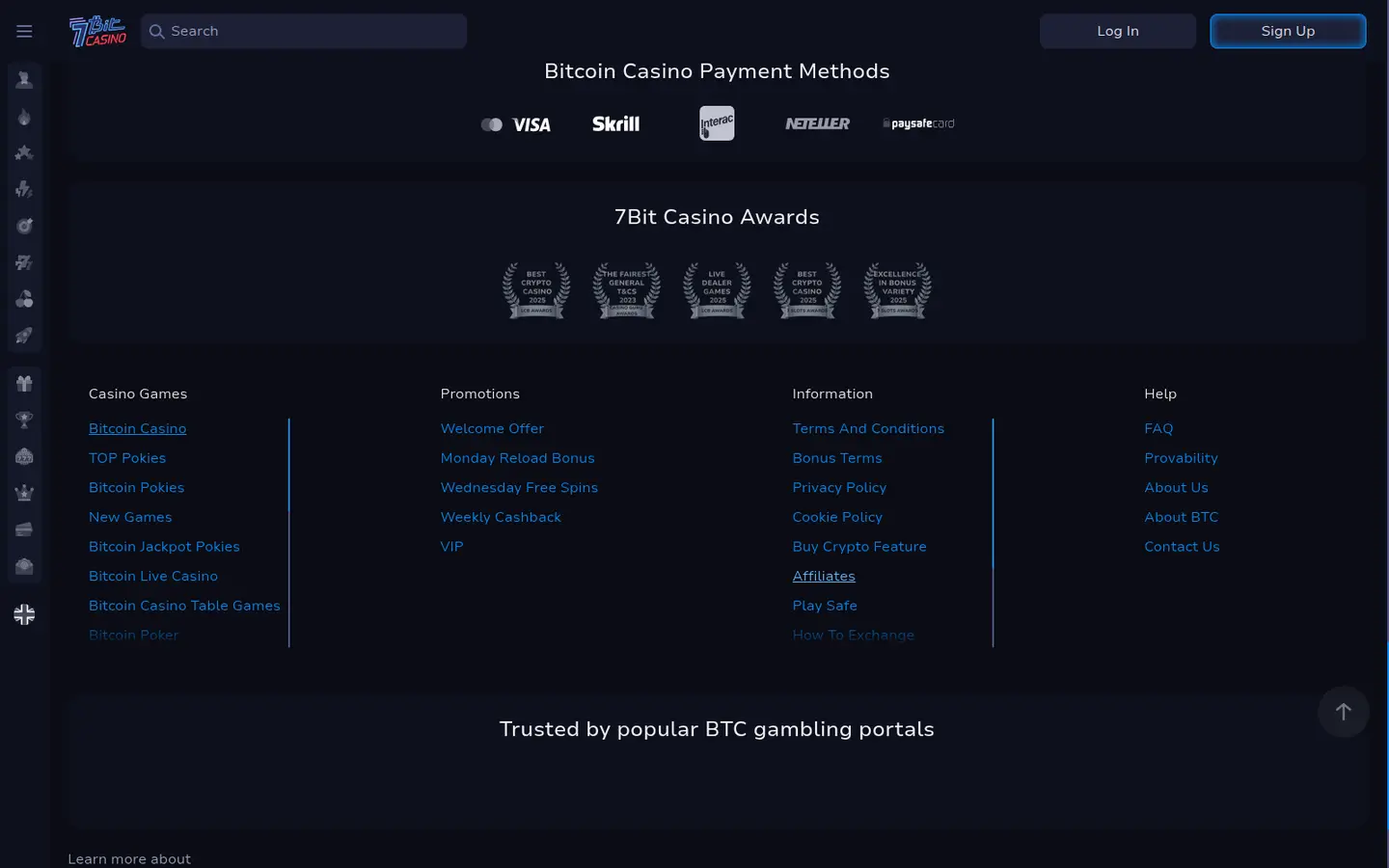Go to New Games

[x=130, y=517]
